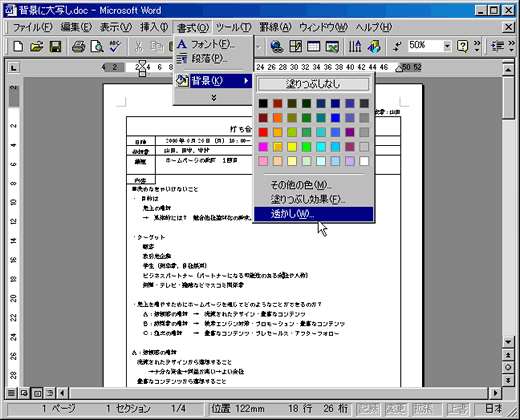Viewport: 520px width, 420px height.
Task: Expand the full Format menu chevron
Action: pyautogui.click(x=214, y=97)
